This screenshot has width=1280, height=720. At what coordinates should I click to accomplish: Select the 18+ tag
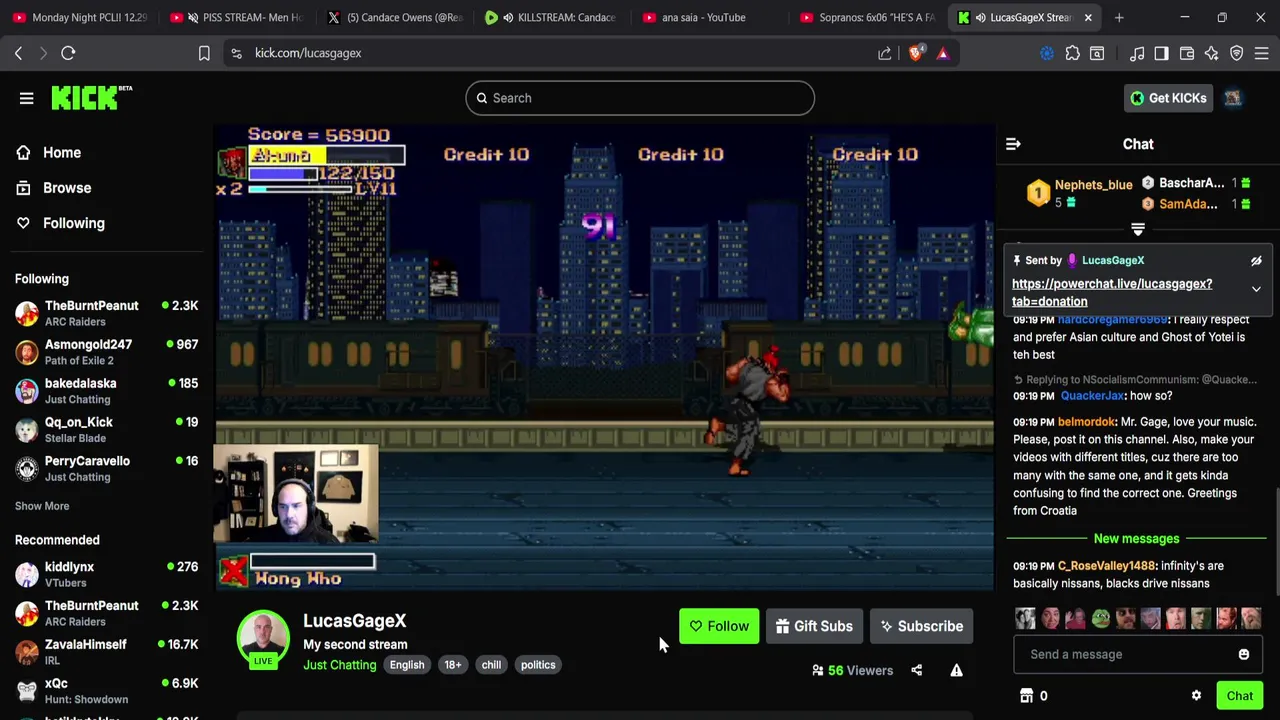tap(453, 665)
